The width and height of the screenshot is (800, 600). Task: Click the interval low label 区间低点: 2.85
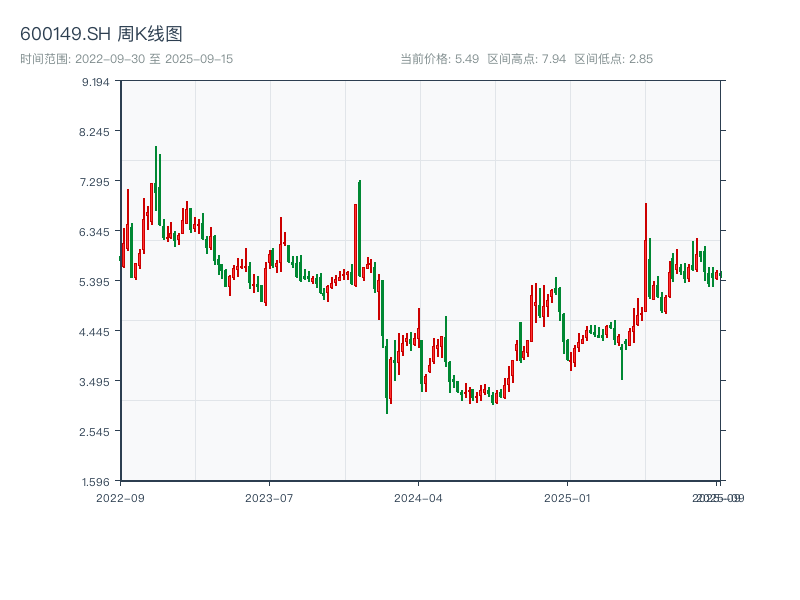614,59
